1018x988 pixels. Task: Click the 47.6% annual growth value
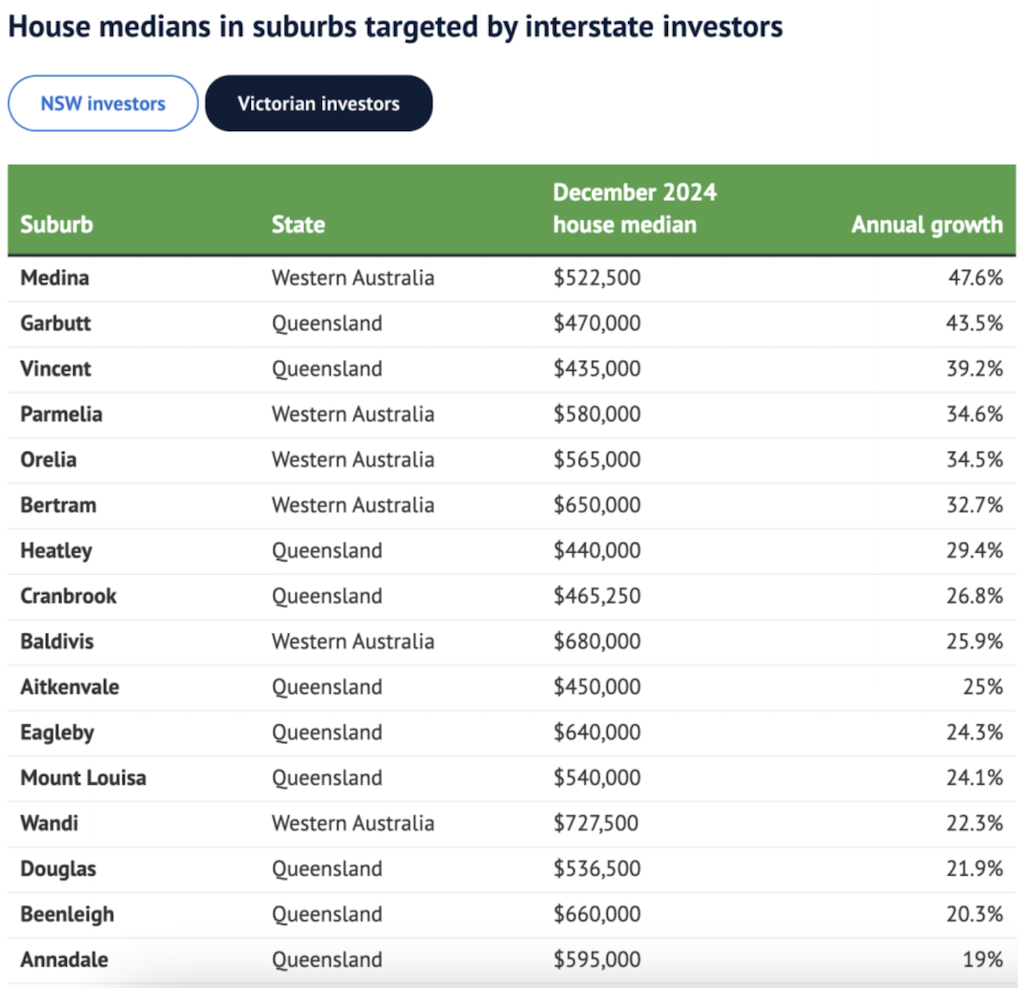975,278
